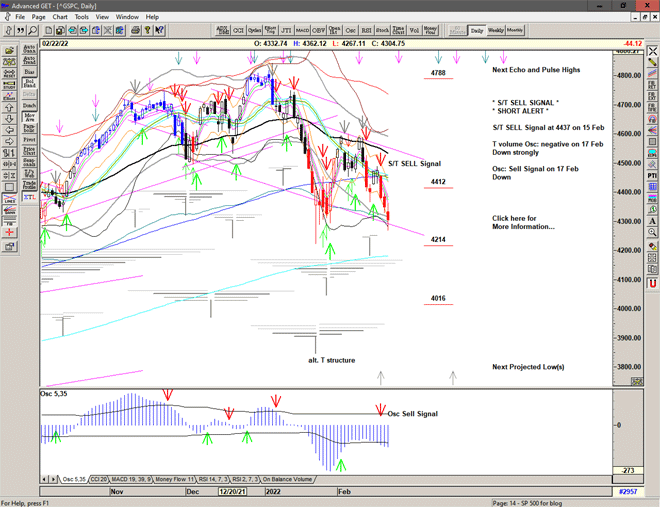The image size is (660, 507).
Task: Toggle the Moving Average study button
Action: pos(29,115)
